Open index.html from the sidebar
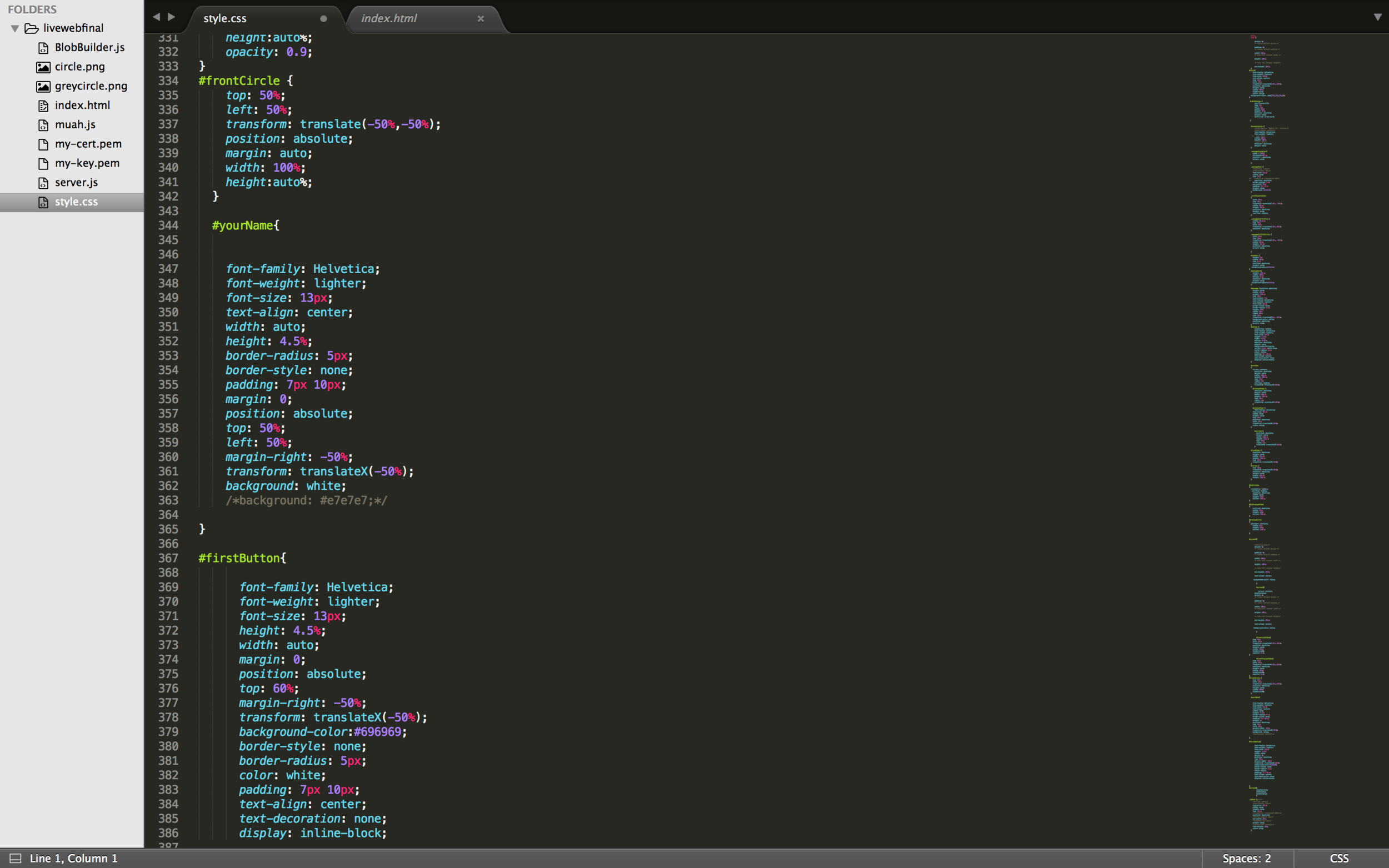 82,105
